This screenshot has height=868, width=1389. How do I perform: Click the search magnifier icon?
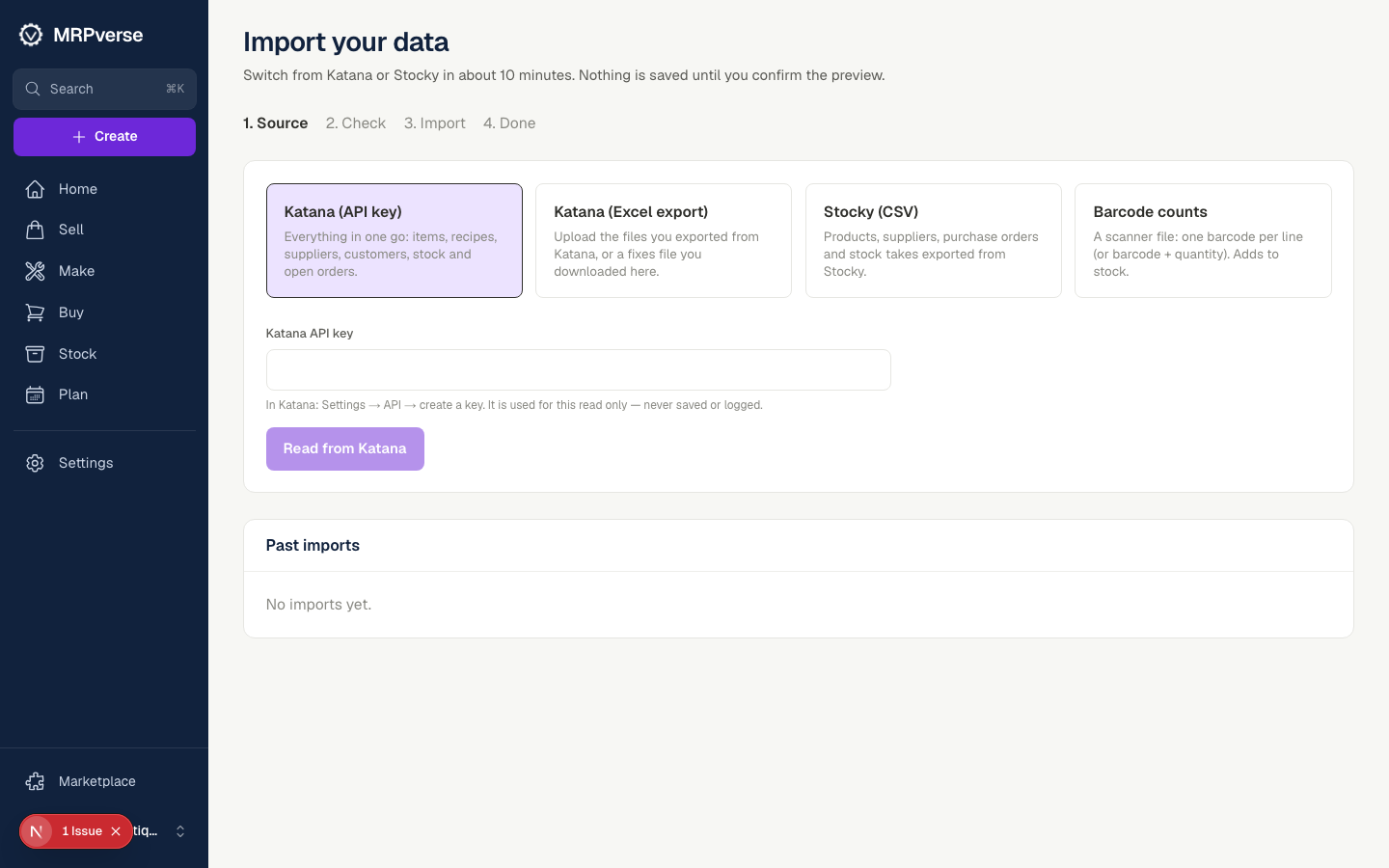[33, 89]
